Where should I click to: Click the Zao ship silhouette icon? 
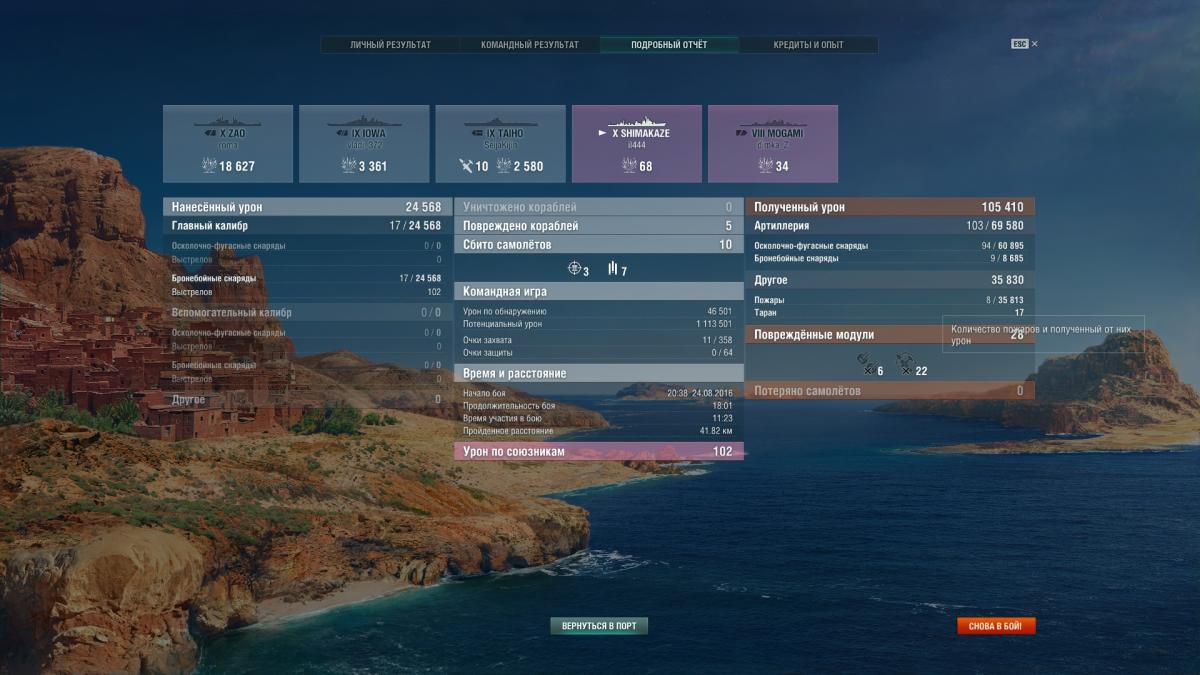228,120
